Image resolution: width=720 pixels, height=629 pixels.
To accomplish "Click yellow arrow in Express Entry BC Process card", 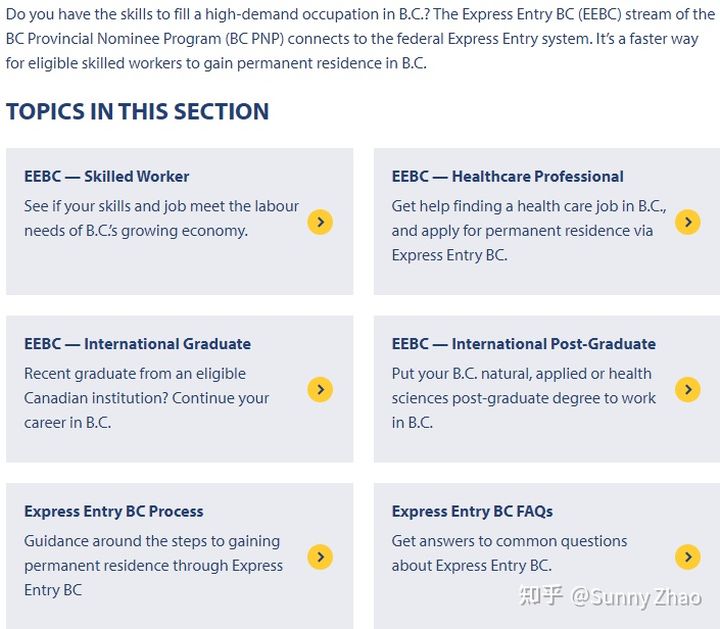I will pos(319,557).
